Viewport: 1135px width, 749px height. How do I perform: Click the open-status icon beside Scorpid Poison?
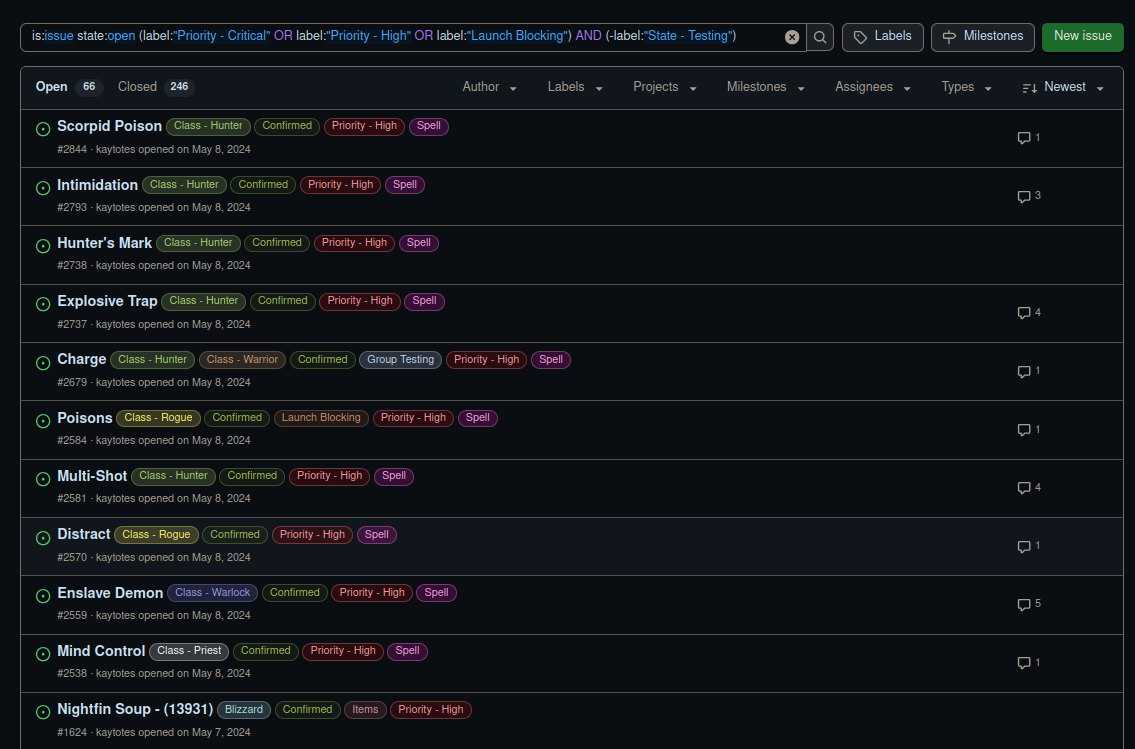[x=43, y=129]
